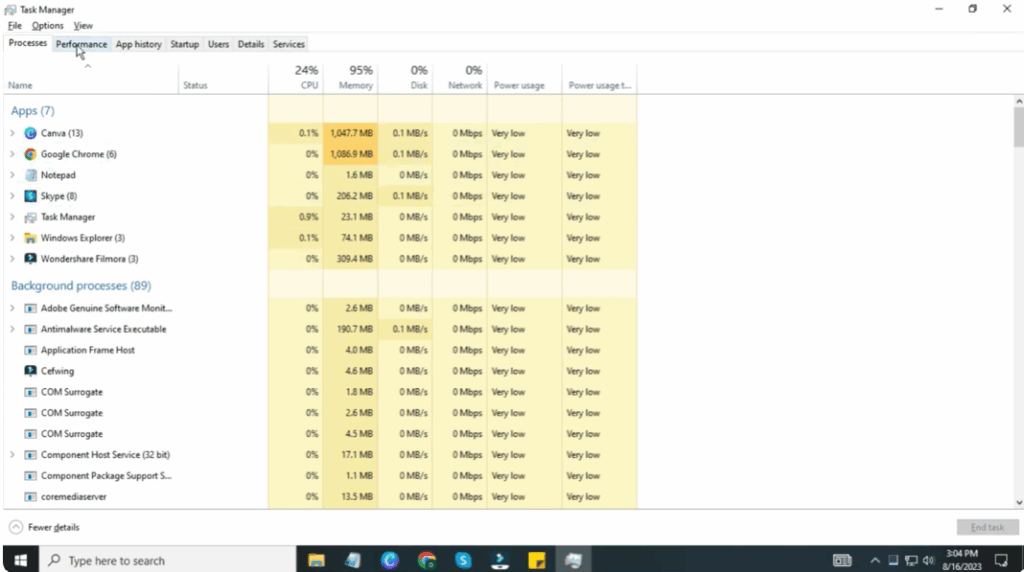Click the Google Chrome process icon
Image resolution: width=1024 pixels, height=572 pixels.
(30, 154)
